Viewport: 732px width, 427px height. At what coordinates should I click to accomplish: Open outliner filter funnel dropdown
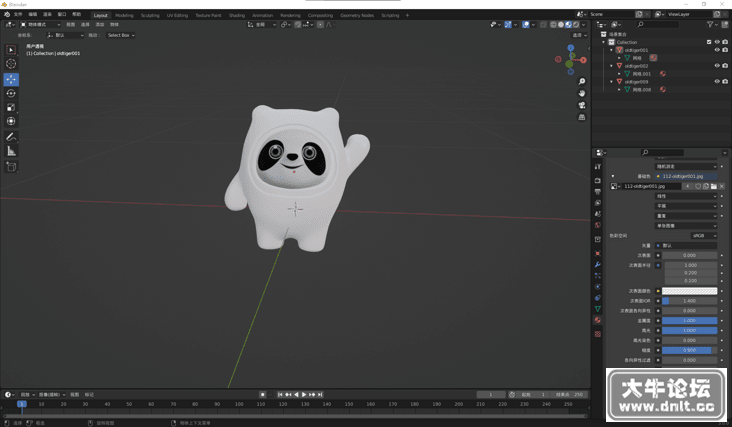[712, 24]
